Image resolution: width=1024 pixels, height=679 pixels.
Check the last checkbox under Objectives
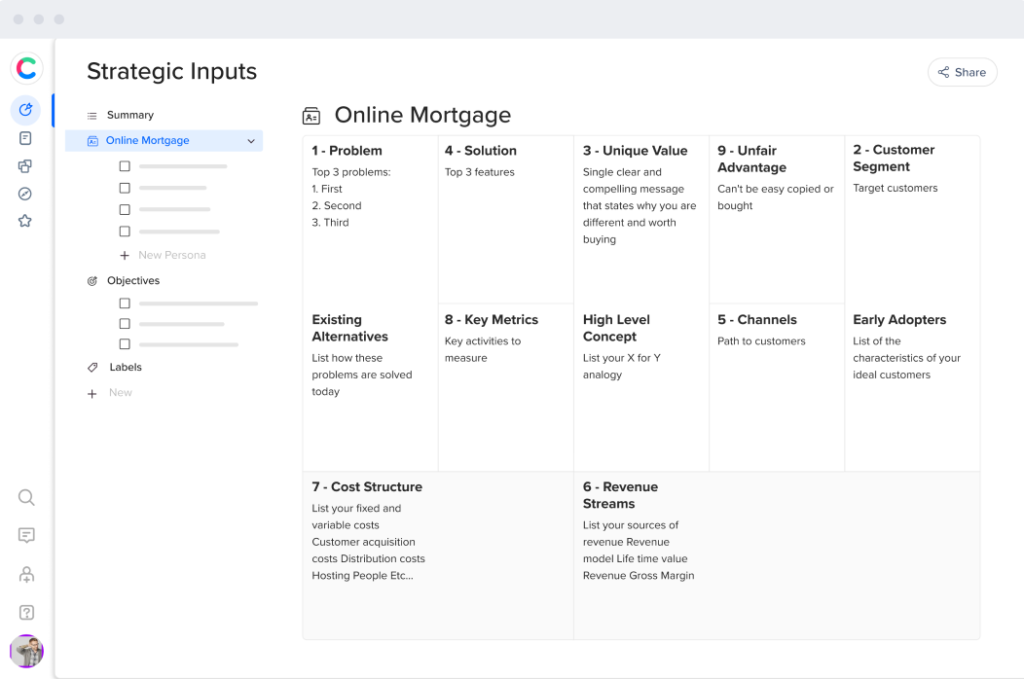(124, 345)
